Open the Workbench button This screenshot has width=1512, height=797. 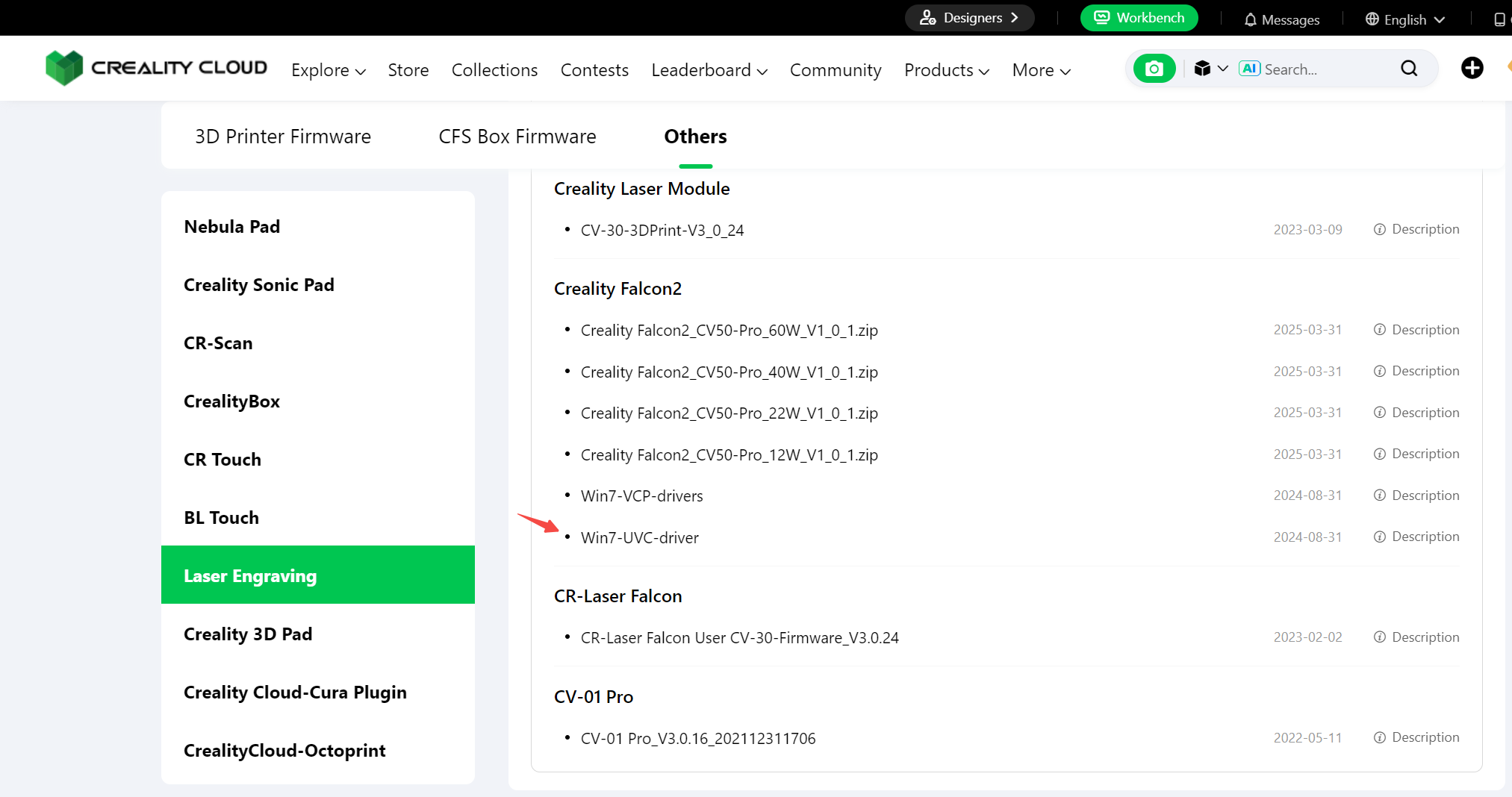pyautogui.click(x=1139, y=18)
